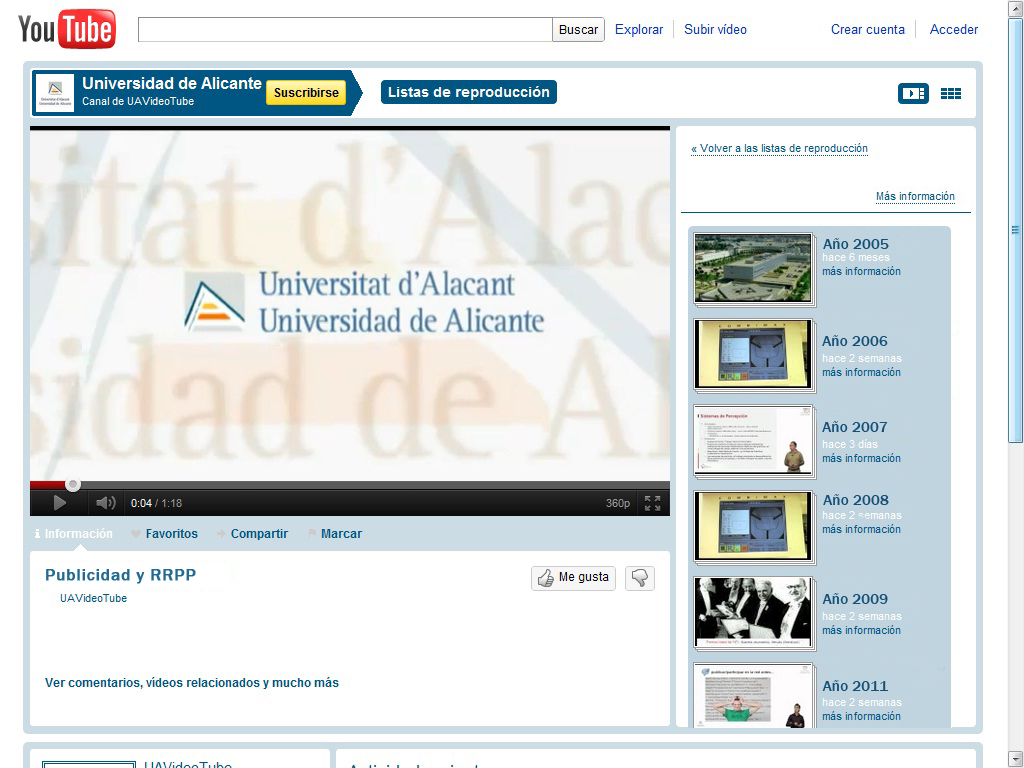Viewport: 1024px width, 768px height.
Task: Click inside the search input field
Action: [345, 29]
